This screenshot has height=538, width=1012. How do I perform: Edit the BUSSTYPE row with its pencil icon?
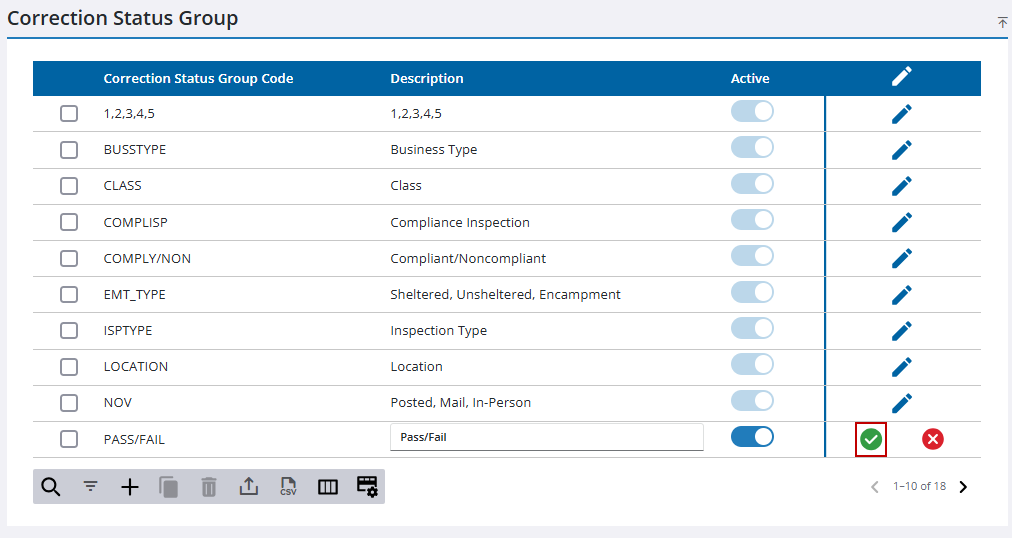coord(902,150)
